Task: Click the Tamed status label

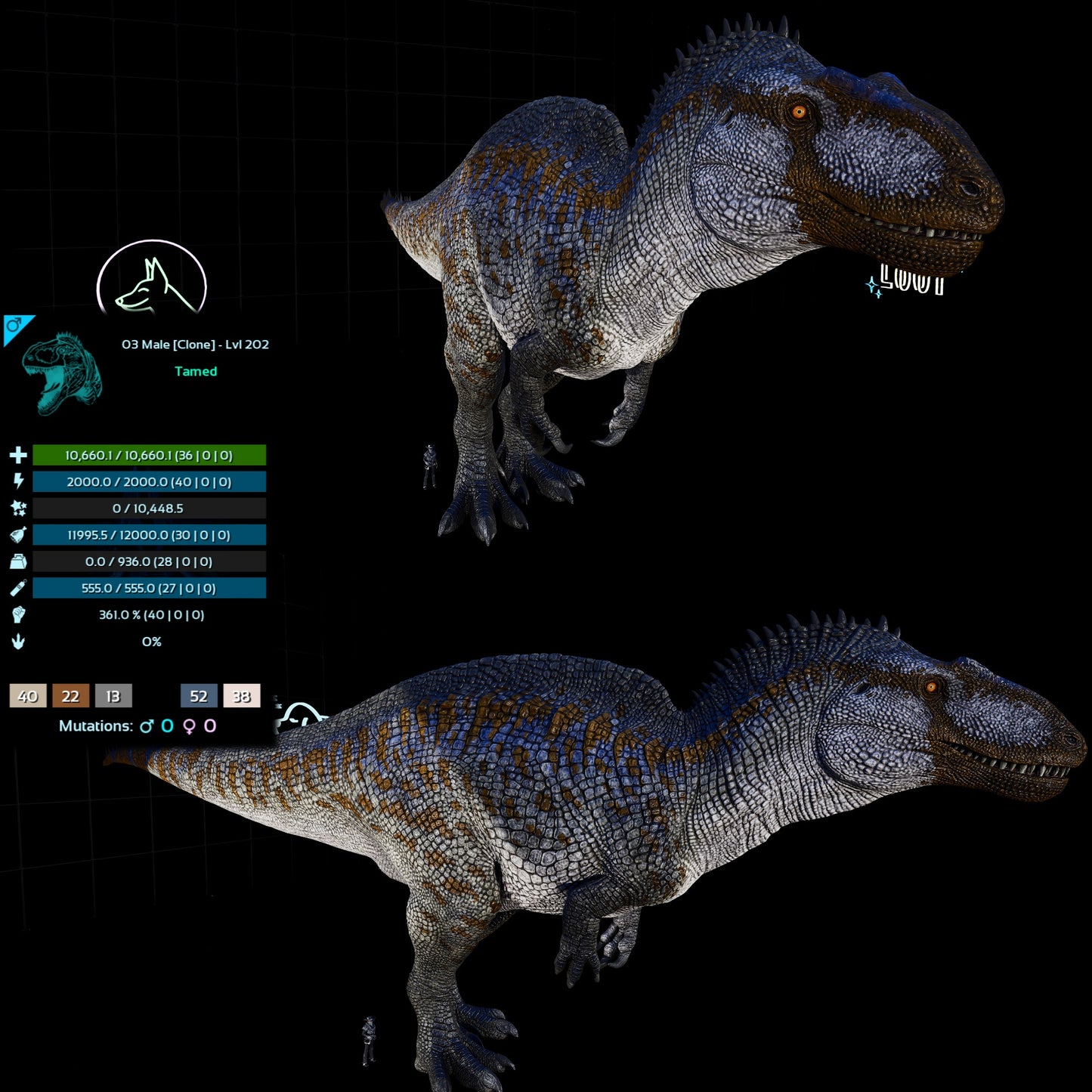Action: tap(196, 371)
